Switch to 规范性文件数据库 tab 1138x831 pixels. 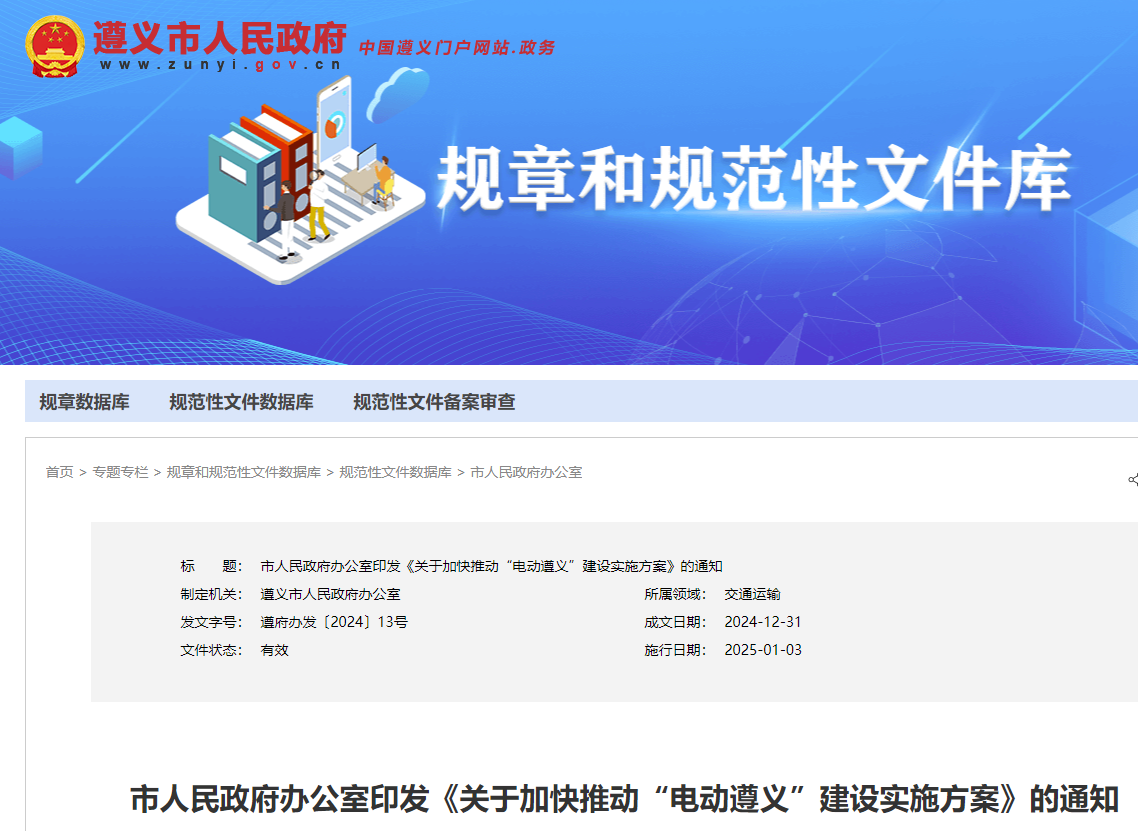(x=241, y=402)
